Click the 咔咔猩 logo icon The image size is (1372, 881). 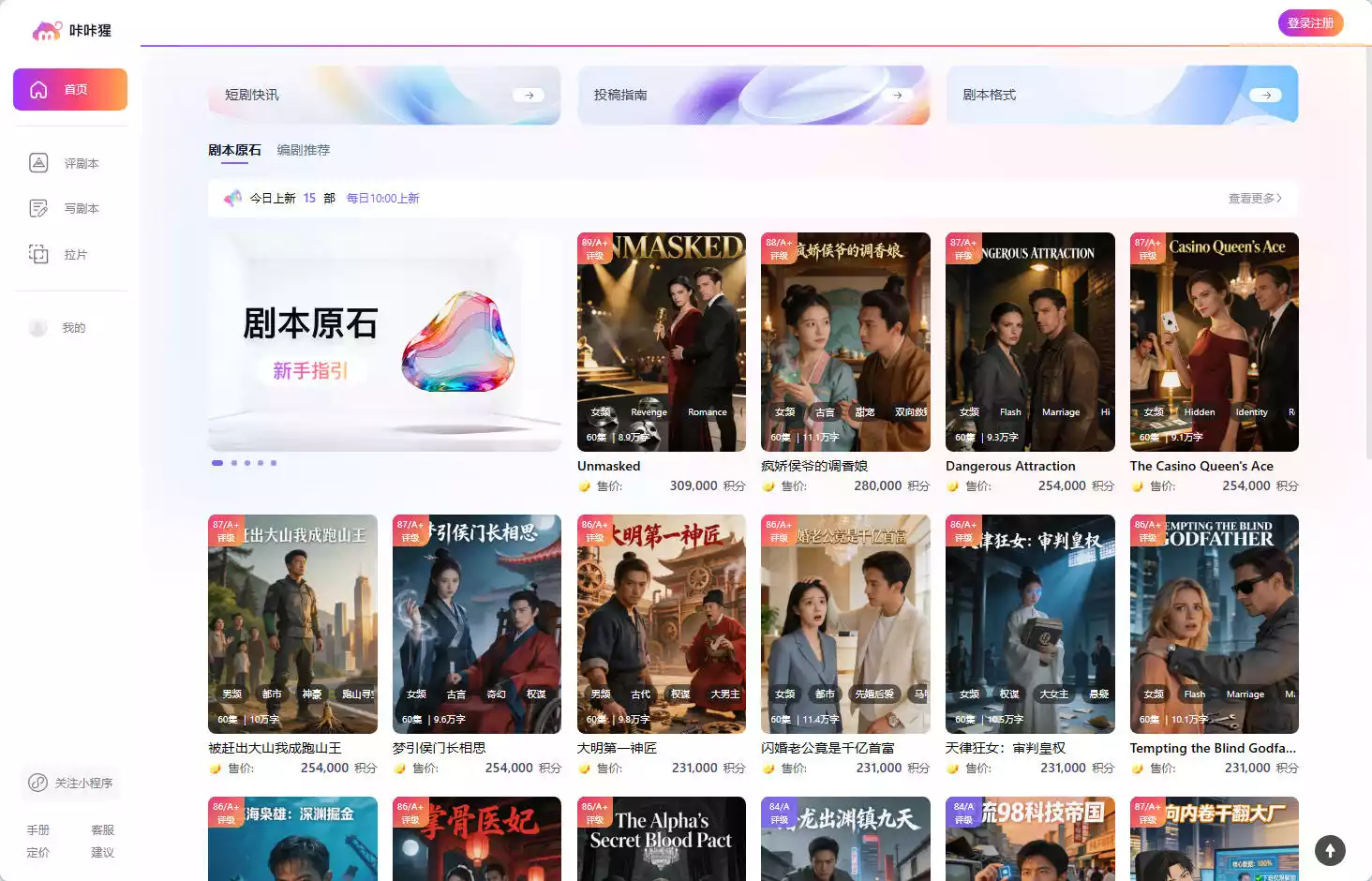[47, 31]
